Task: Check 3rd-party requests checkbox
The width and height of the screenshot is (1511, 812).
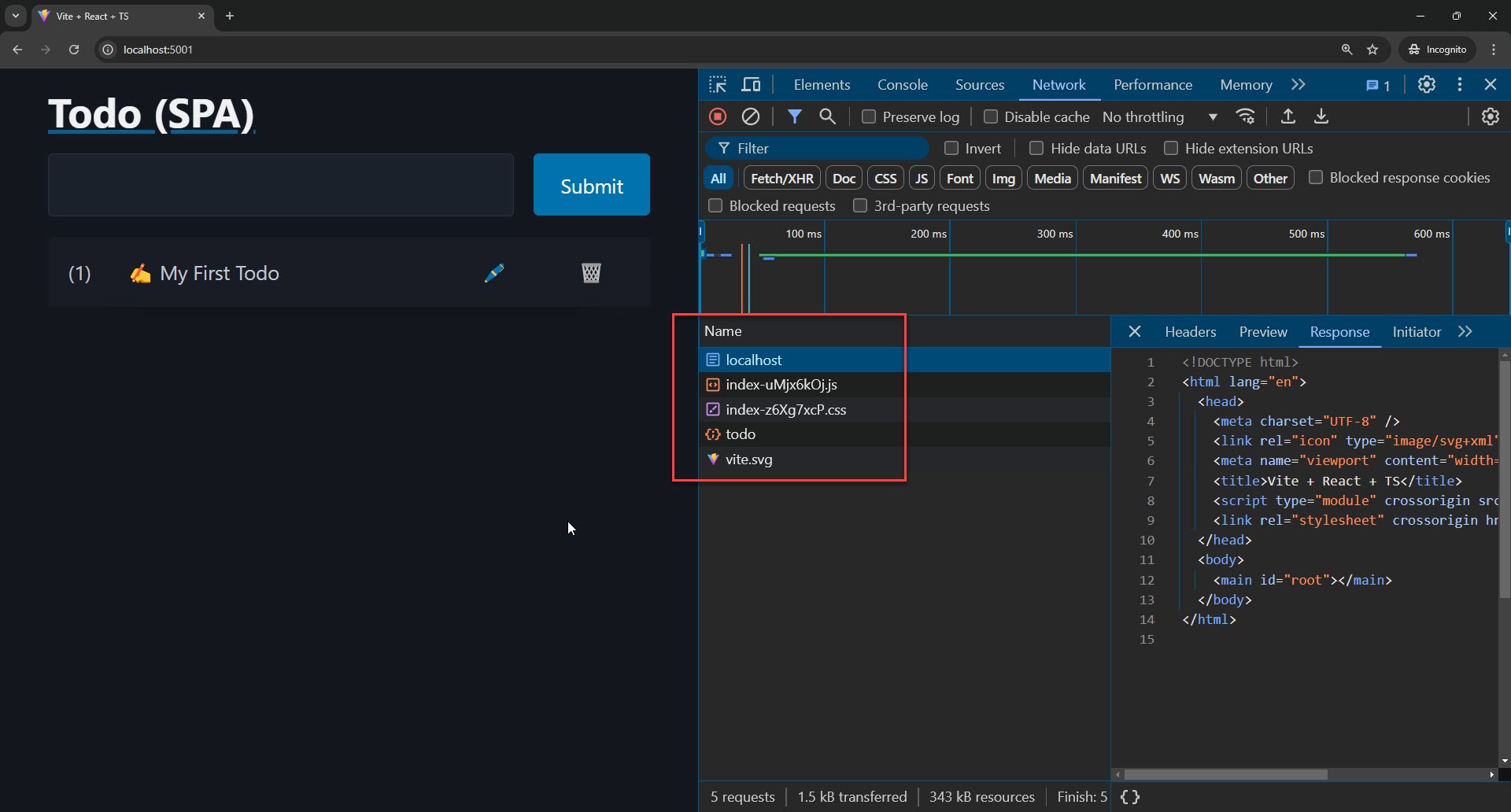Action: [860, 205]
